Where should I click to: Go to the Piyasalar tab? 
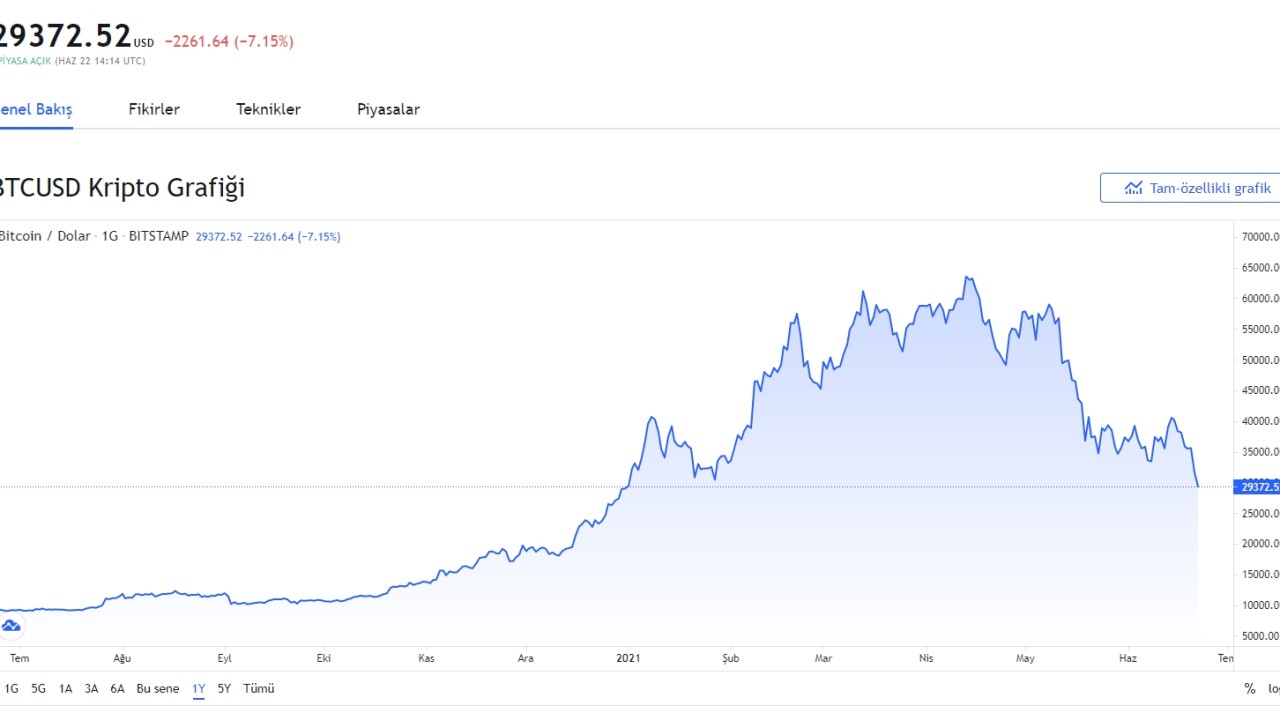(388, 110)
